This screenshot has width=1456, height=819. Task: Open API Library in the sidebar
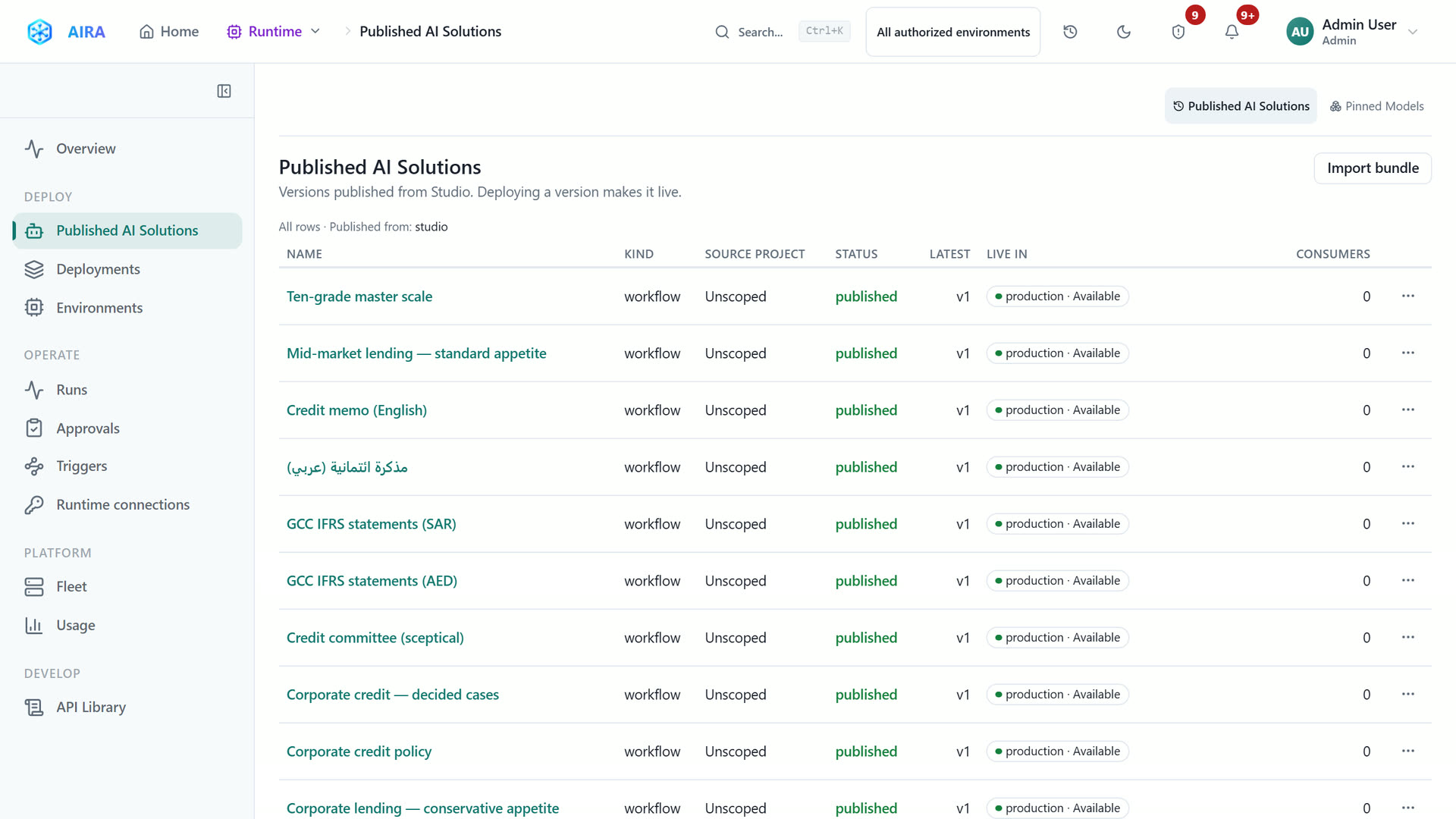[127, 708]
